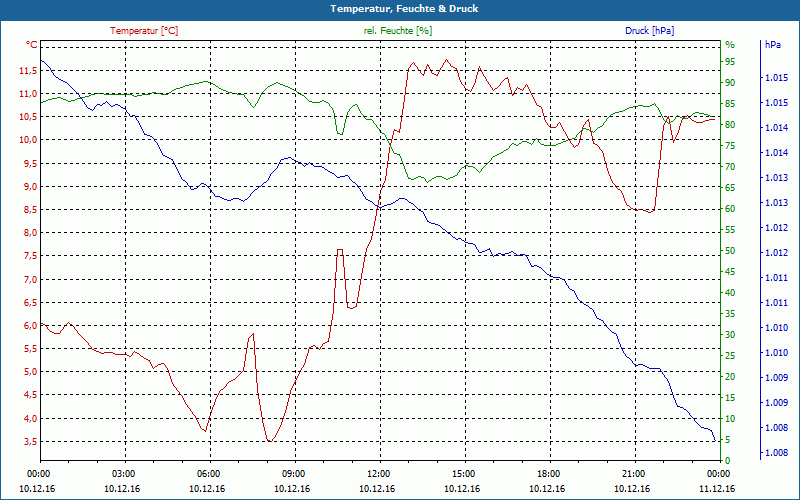800x500 pixels.
Task: Click the 70 tick on the humidity axis
Action: (730, 167)
